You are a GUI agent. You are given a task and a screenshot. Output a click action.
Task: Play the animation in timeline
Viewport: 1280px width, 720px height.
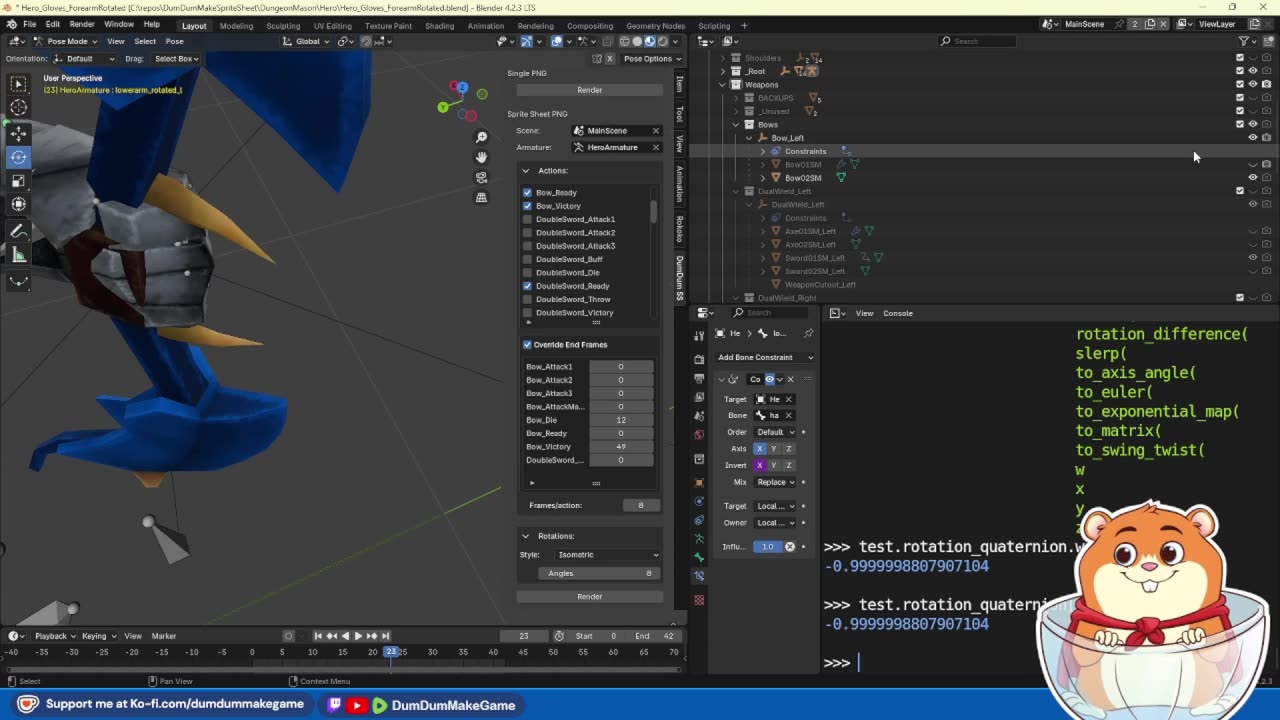(358, 636)
